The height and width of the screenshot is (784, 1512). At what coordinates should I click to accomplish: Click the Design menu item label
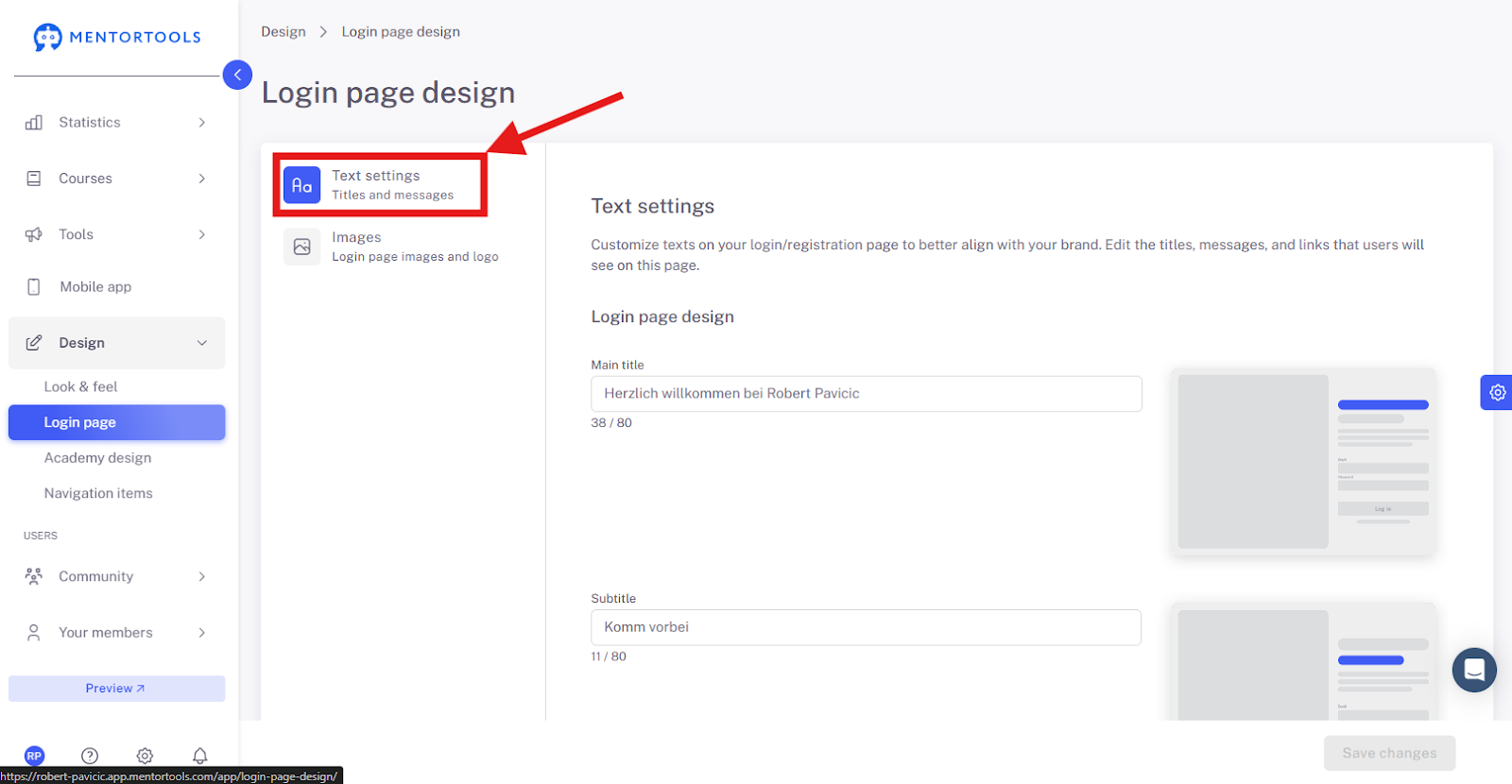(82, 343)
